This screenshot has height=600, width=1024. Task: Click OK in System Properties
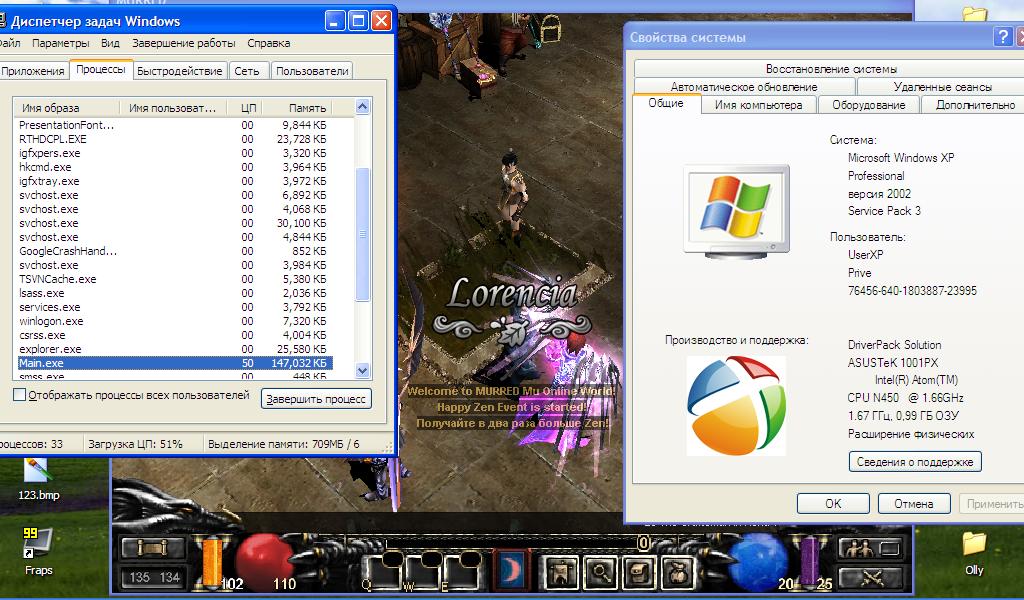point(833,503)
